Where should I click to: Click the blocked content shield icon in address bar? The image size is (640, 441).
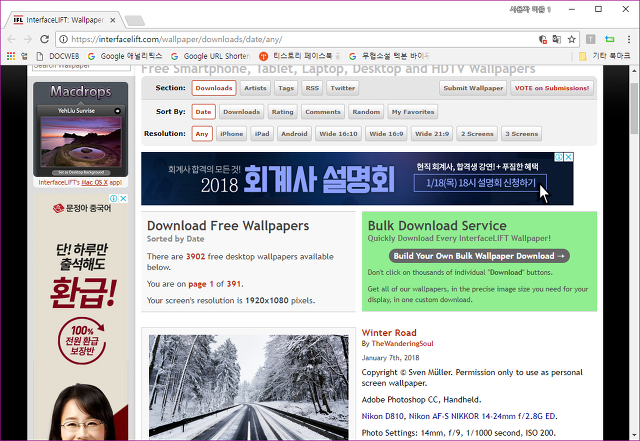[542, 39]
